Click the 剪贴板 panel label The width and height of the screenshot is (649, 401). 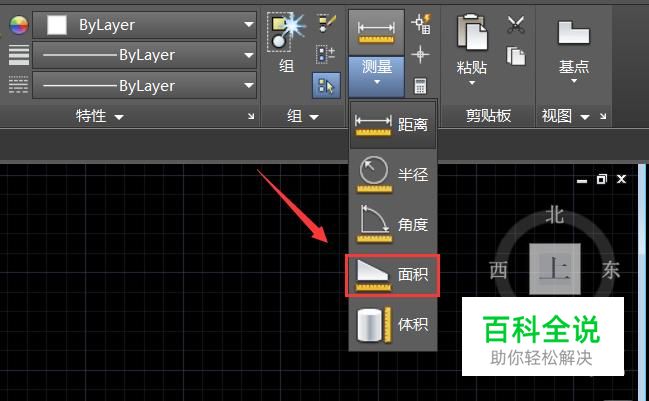[488, 116]
